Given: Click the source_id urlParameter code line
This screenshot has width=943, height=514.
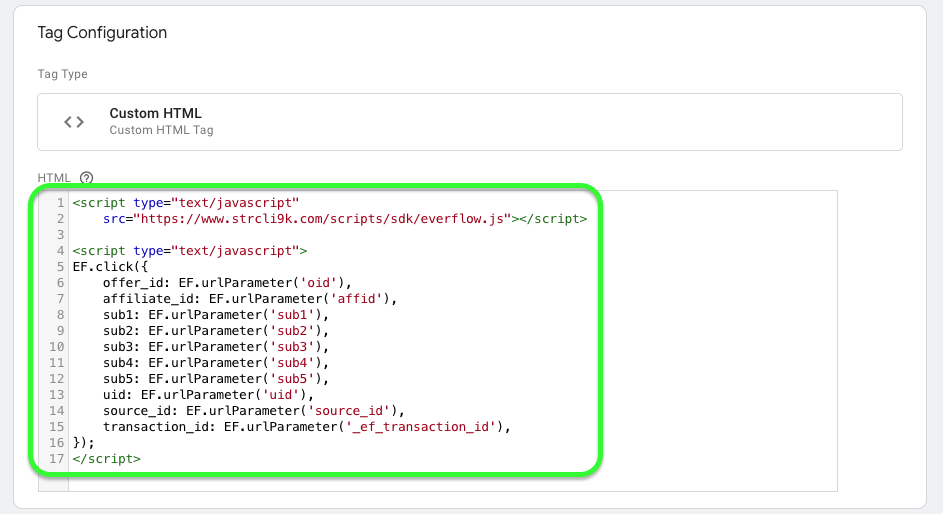Looking at the screenshot, I should pos(254,411).
